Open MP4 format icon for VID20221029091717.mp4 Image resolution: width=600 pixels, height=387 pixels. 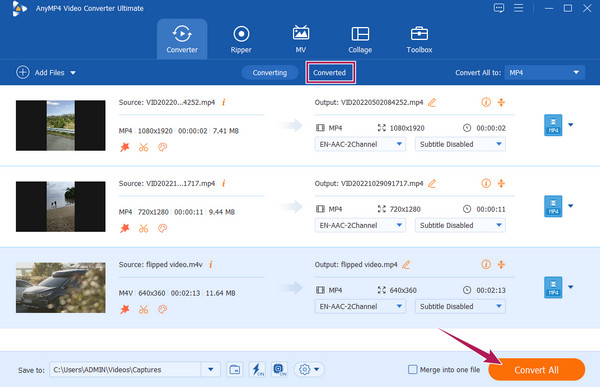pyautogui.click(x=553, y=206)
